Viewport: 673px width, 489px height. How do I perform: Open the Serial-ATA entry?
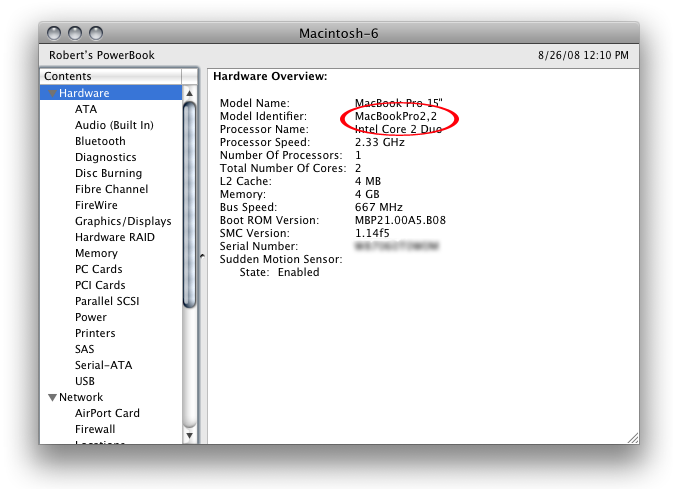pos(103,365)
